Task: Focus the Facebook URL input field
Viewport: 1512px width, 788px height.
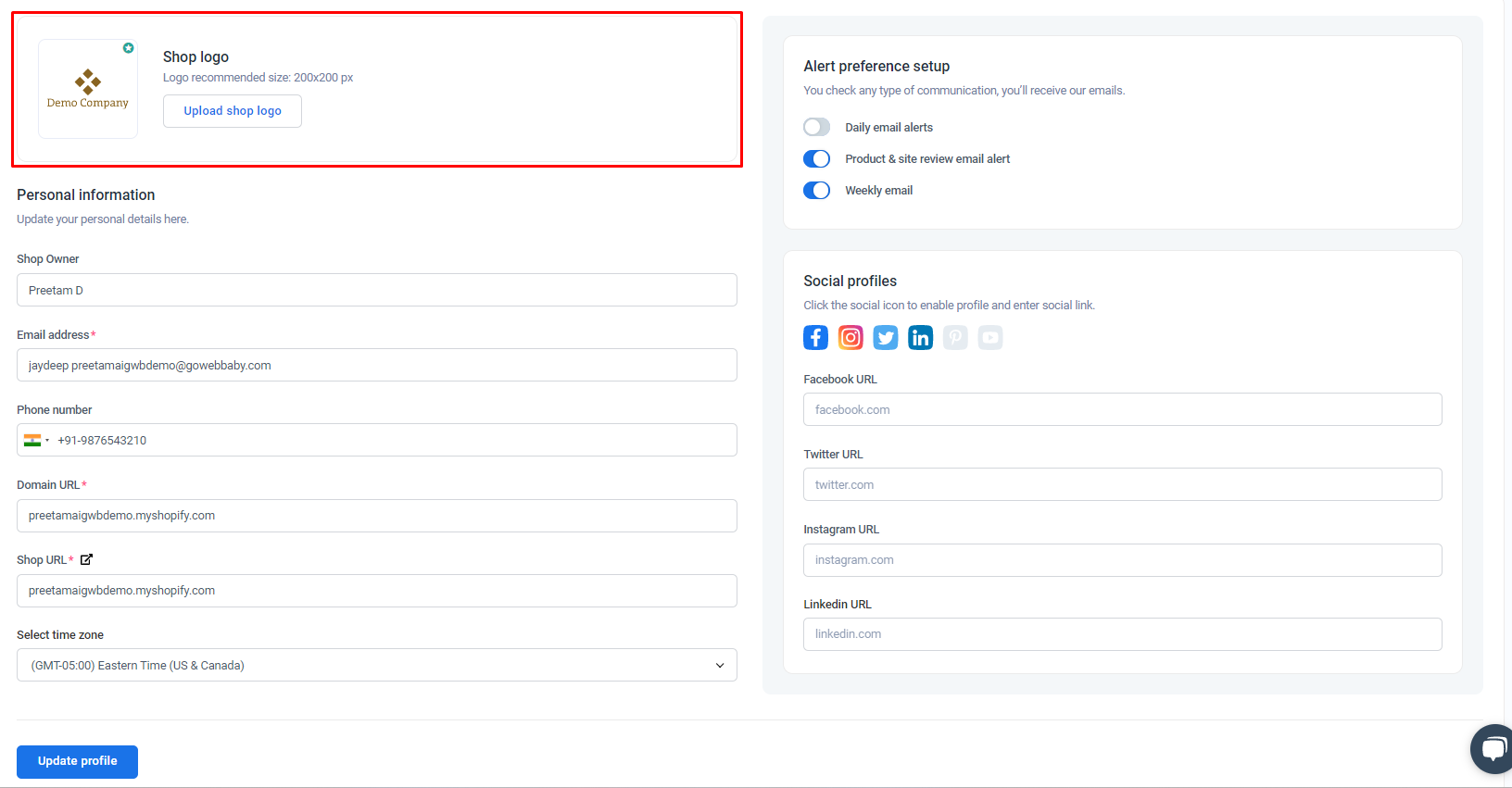Action: [x=1123, y=409]
